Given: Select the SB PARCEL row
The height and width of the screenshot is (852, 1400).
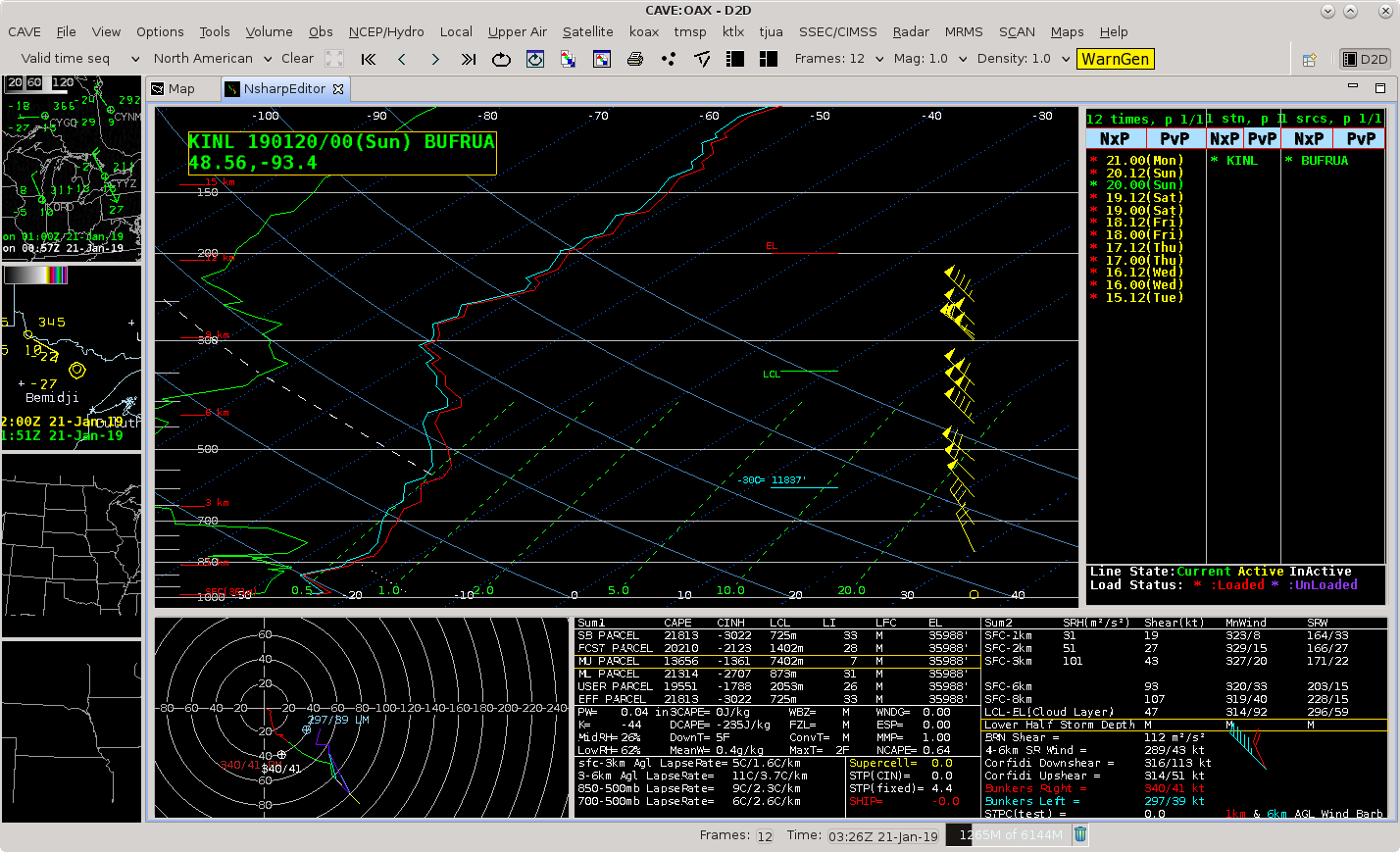Looking at the screenshot, I should coord(777,636).
